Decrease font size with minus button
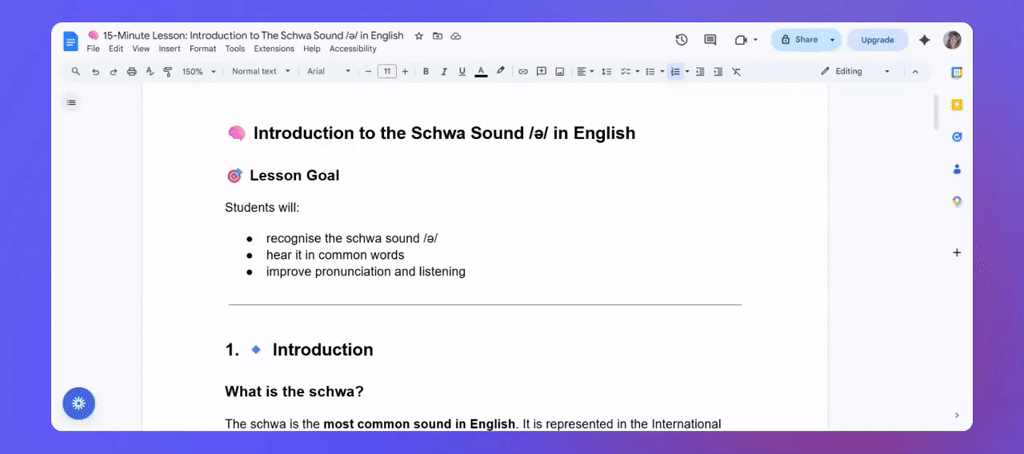This screenshot has width=1024, height=454. (x=368, y=71)
